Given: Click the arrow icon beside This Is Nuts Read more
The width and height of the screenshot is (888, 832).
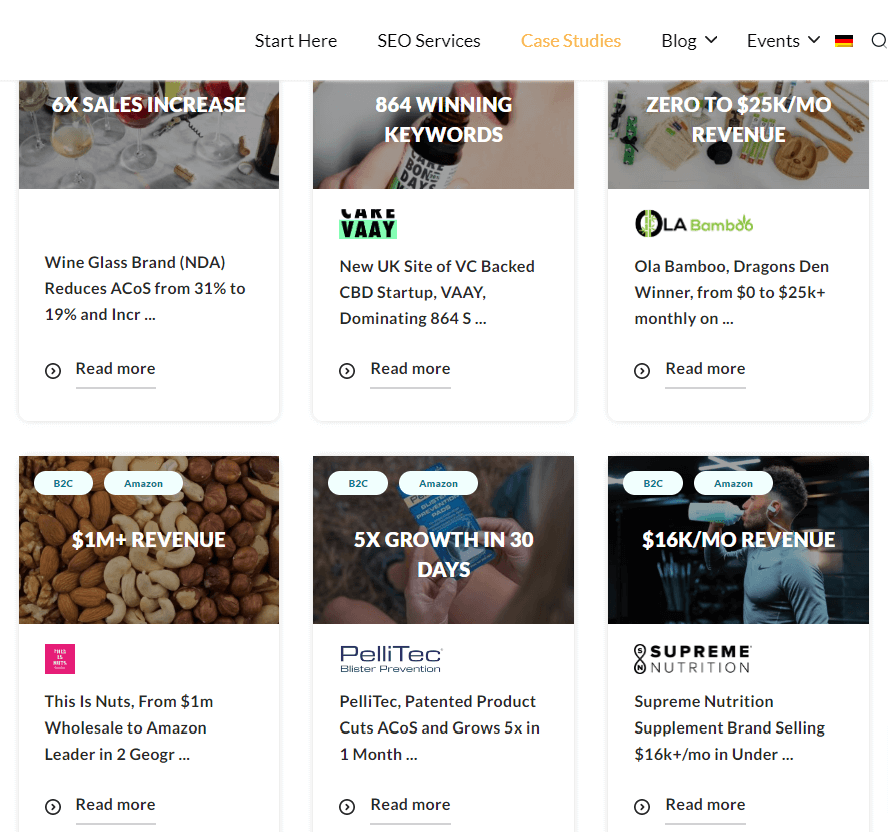Looking at the screenshot, I should coord(53,807).
